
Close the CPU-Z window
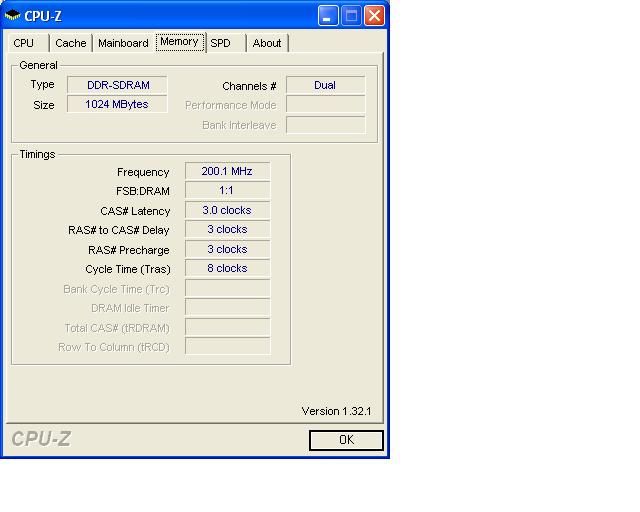pyautogui.click(x=374, y=16)
